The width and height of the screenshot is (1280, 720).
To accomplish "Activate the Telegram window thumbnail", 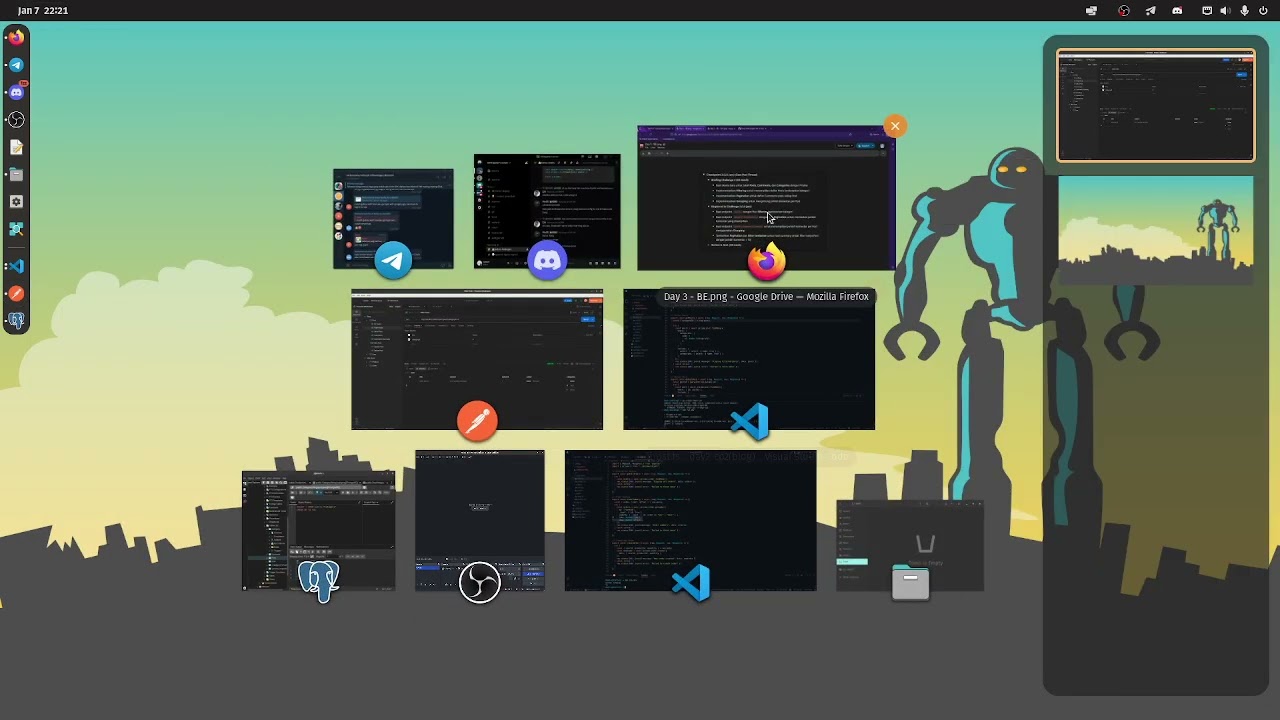I will [393, 219].
